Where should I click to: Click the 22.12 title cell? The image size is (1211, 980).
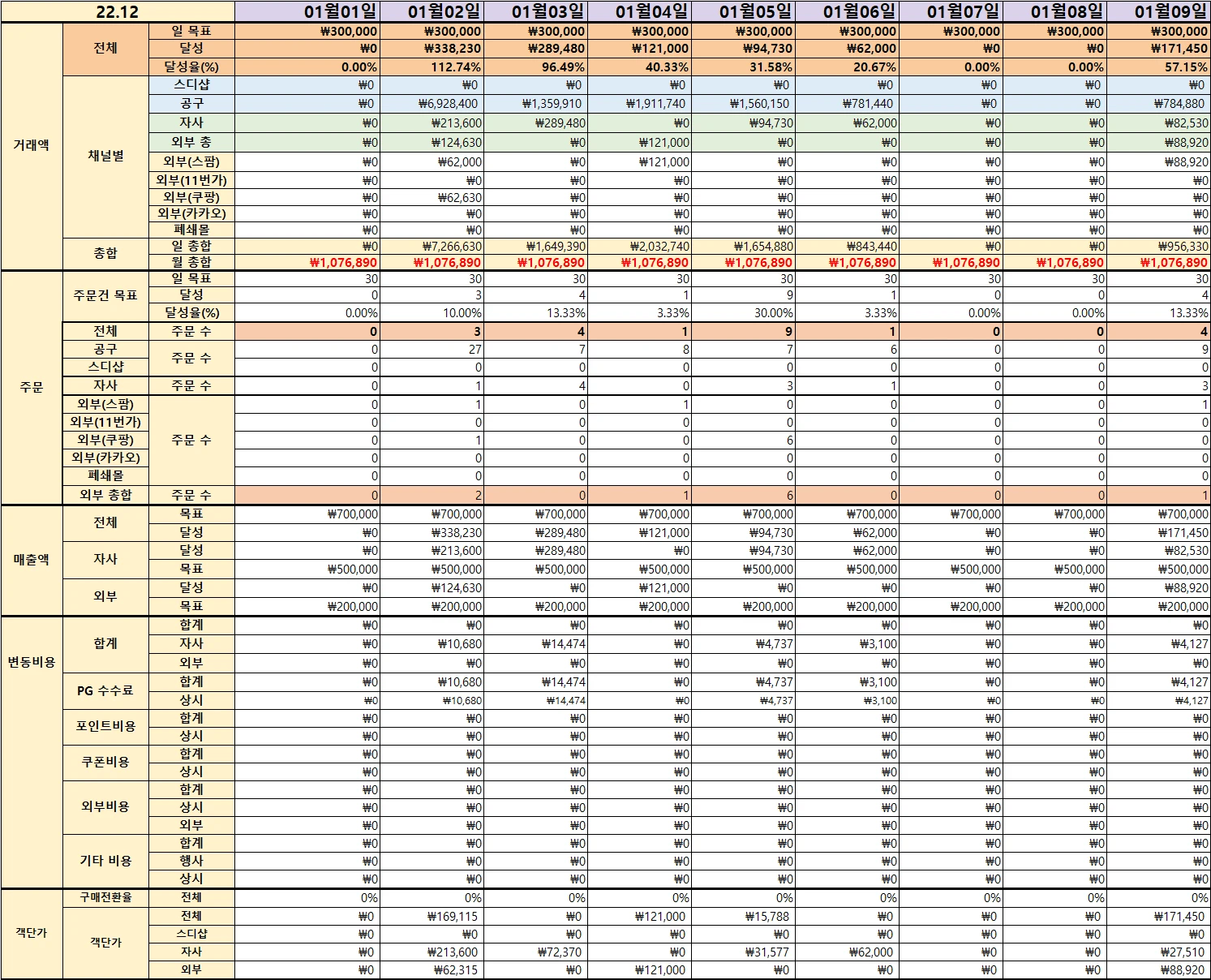[118, 11]
